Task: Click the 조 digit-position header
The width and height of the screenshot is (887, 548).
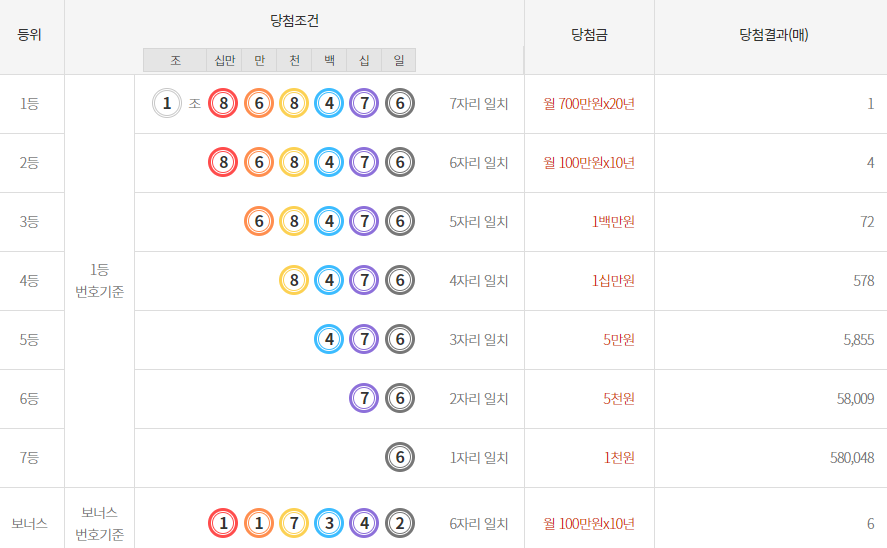Action: tap(175, 60)
